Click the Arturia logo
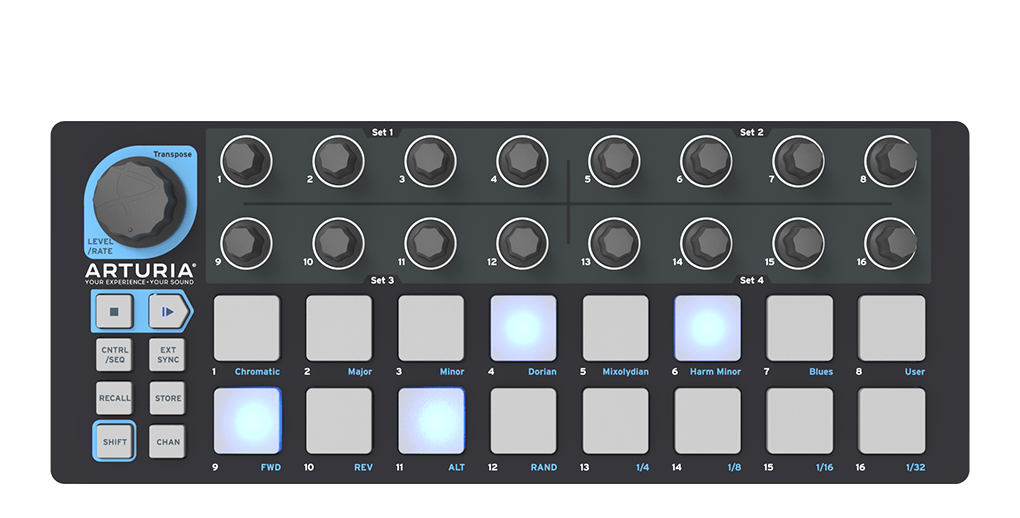The image size is (1020, 518). (x=140, y=270)
